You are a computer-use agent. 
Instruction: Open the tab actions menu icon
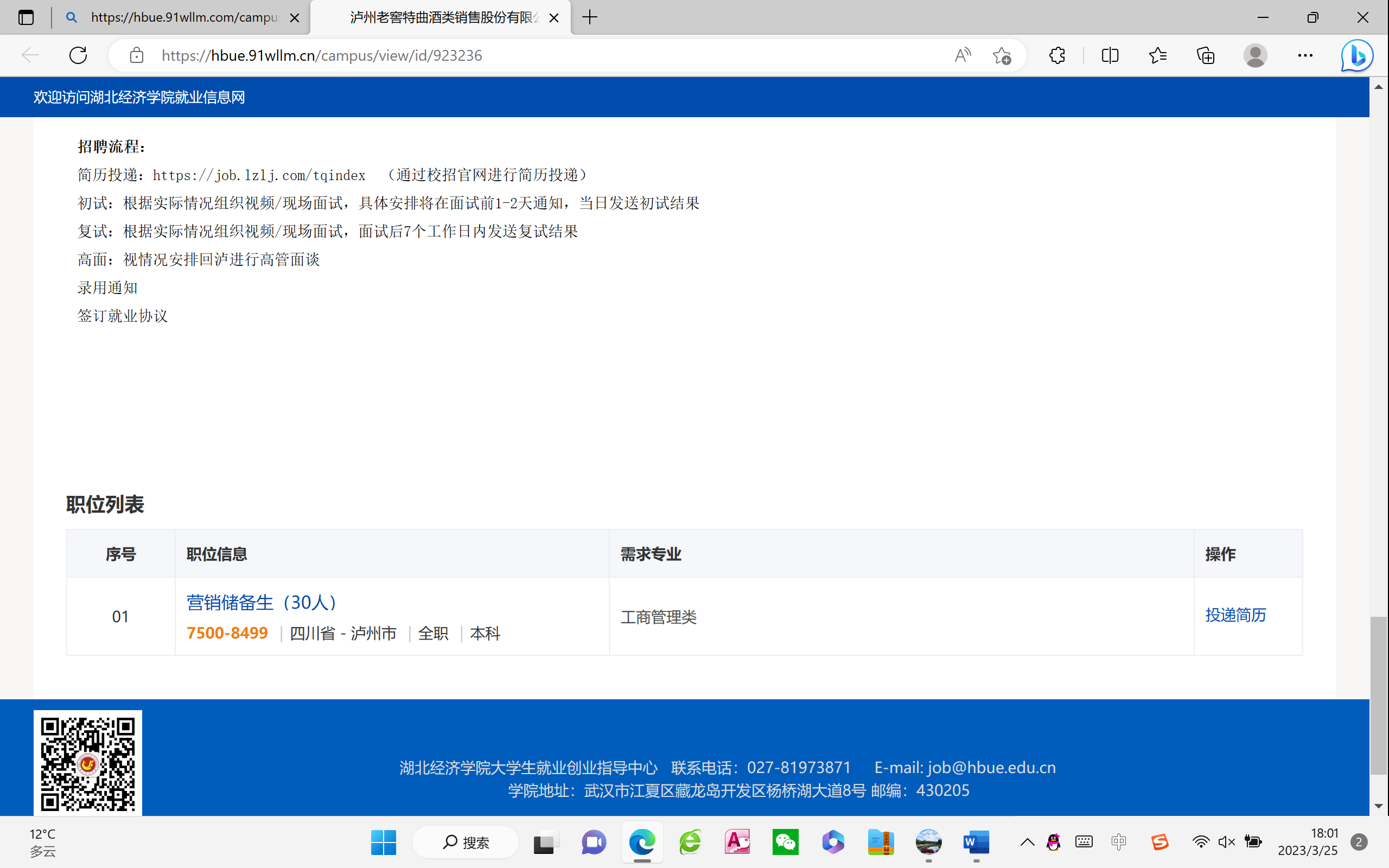(26, 17)
